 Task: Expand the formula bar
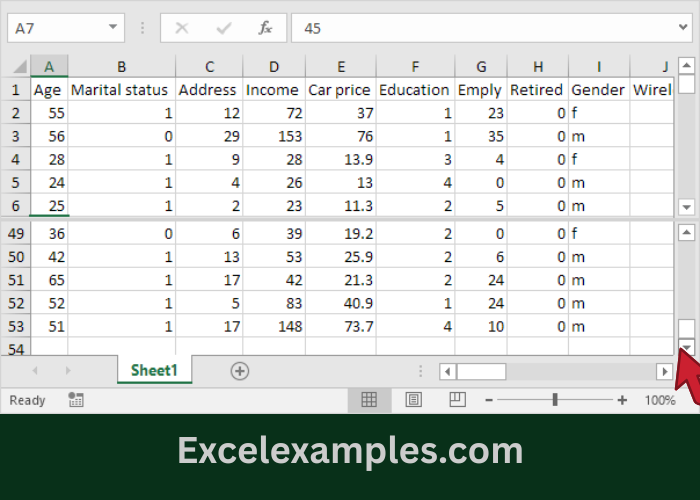click(684, 28)
